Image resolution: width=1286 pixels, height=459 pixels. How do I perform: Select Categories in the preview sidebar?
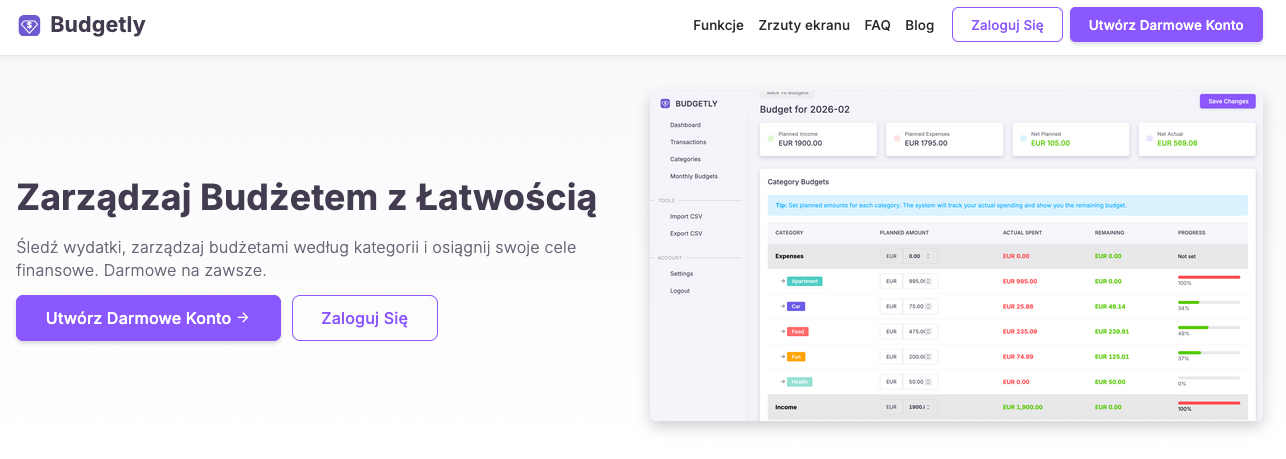pos(685,159)
